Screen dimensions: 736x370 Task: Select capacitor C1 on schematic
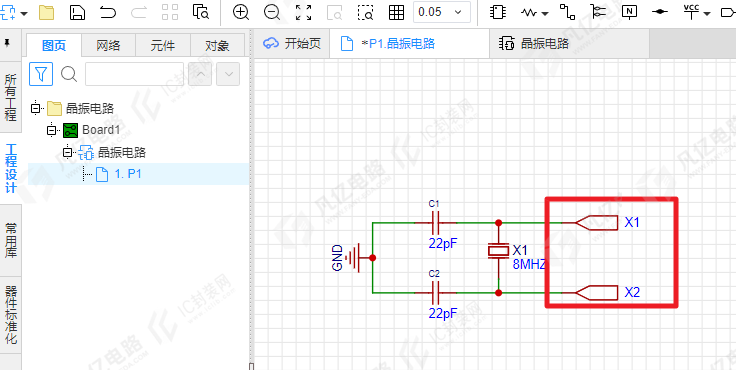[435, 222]
